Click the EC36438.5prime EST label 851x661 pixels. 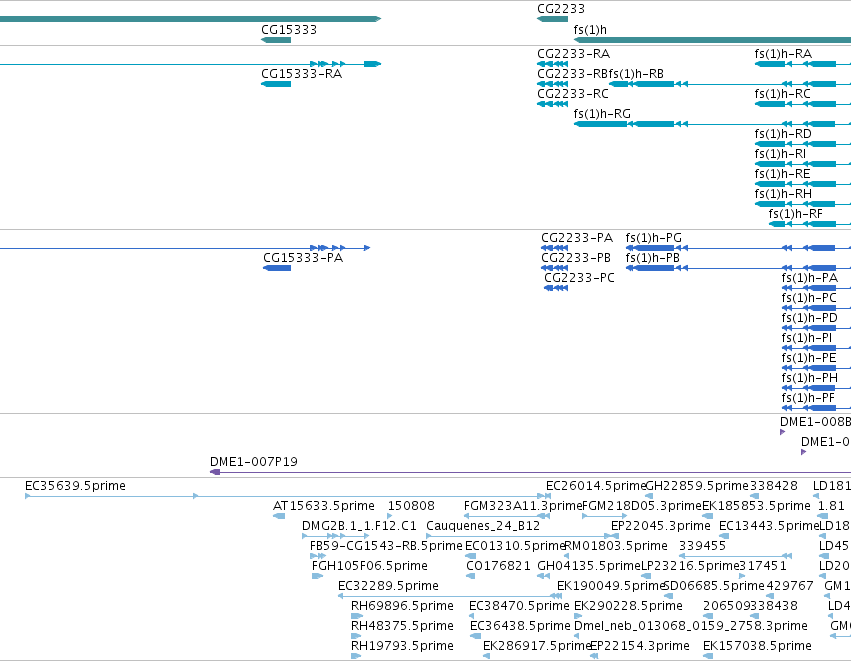520,626
